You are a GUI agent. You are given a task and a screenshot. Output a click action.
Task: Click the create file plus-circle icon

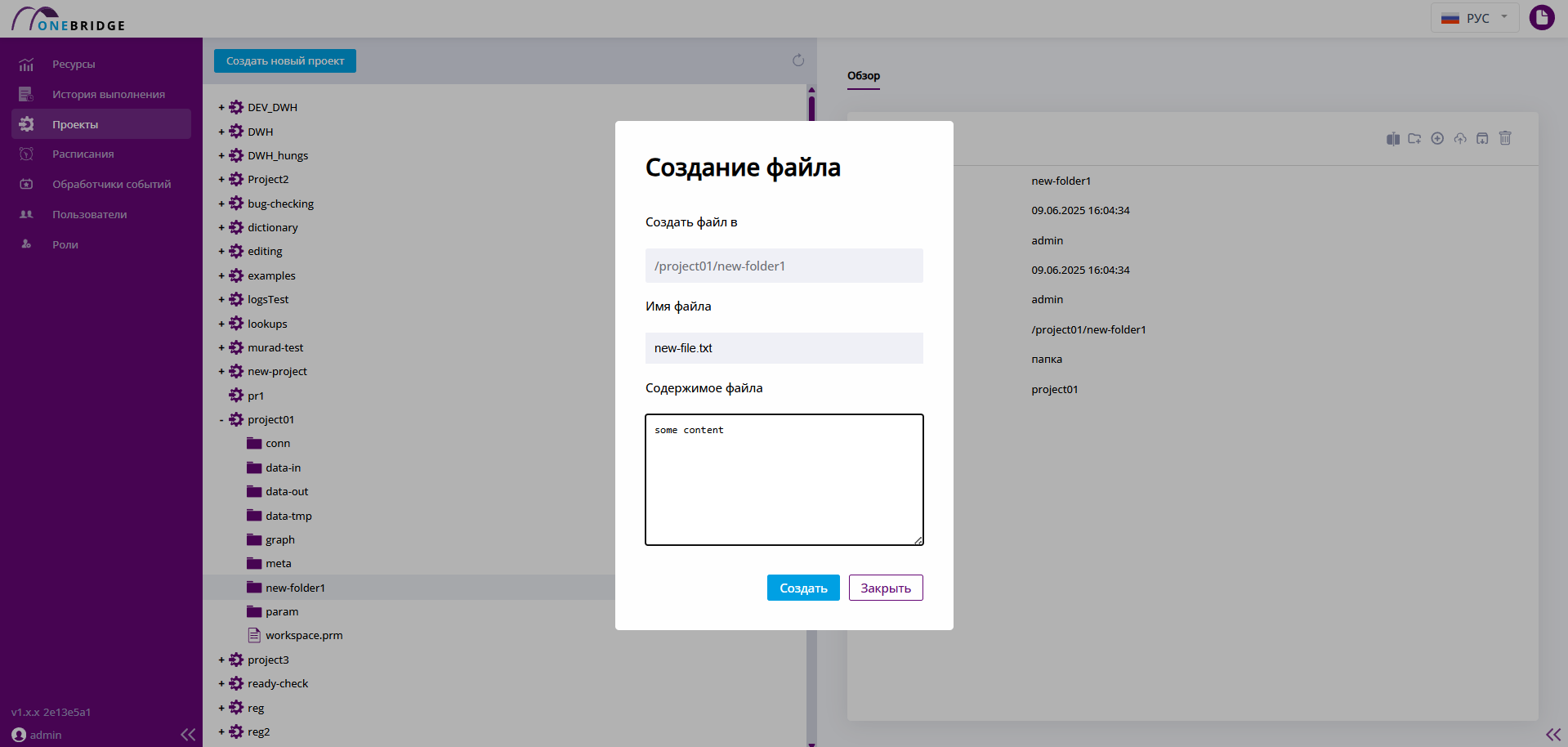point(1437,139)
